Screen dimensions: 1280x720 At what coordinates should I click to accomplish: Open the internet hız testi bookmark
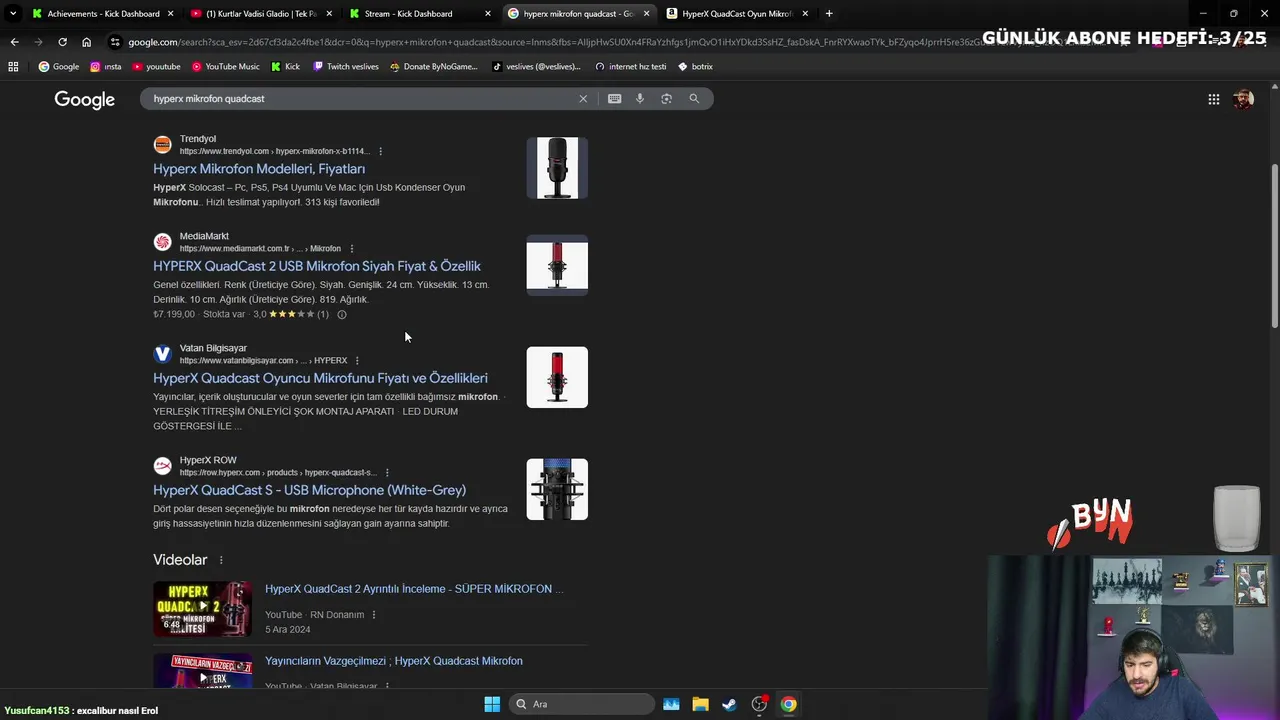[x=630, y=66]
